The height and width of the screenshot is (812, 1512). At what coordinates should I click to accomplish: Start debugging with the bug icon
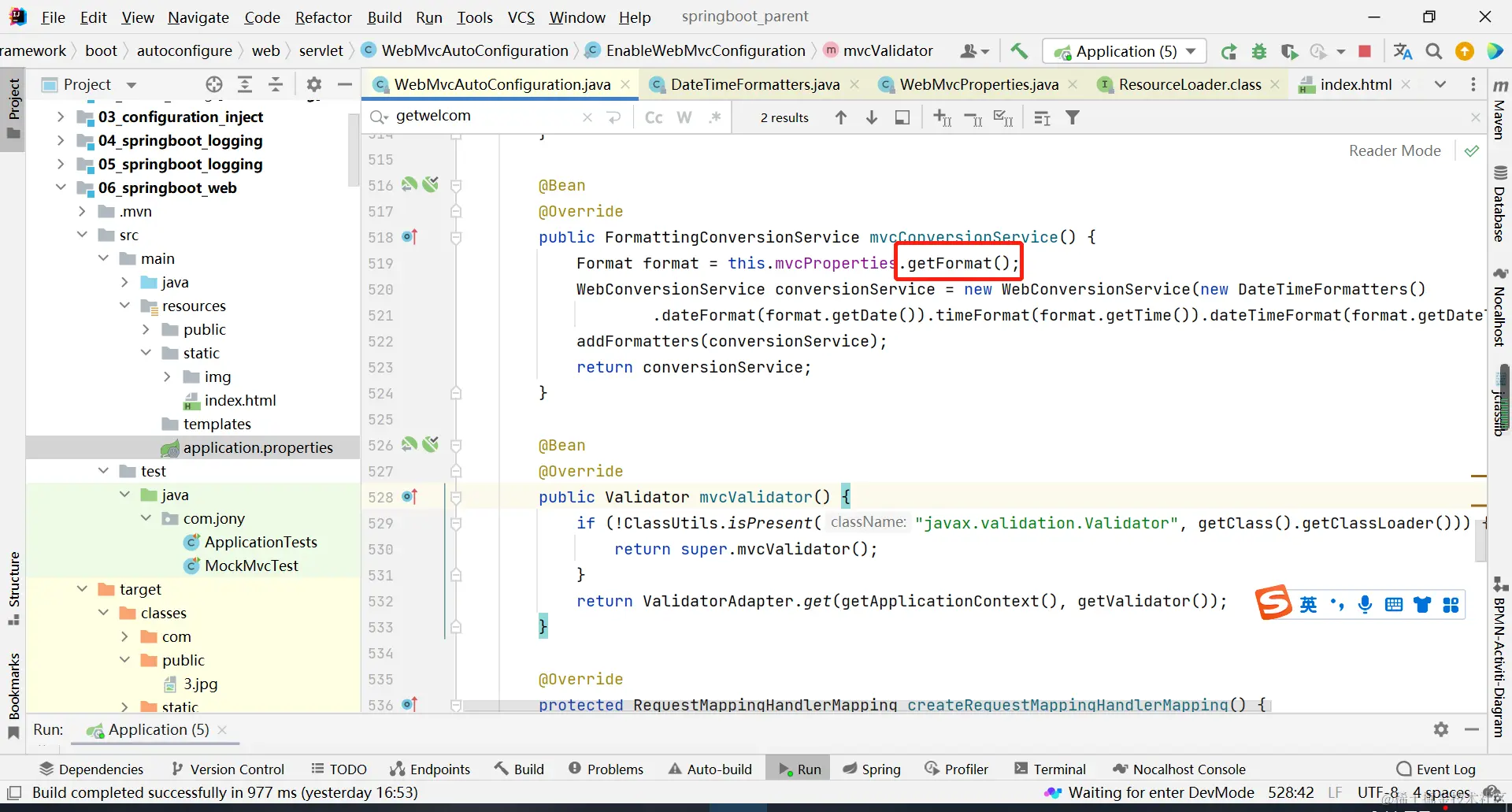(x=1259, y=52)
